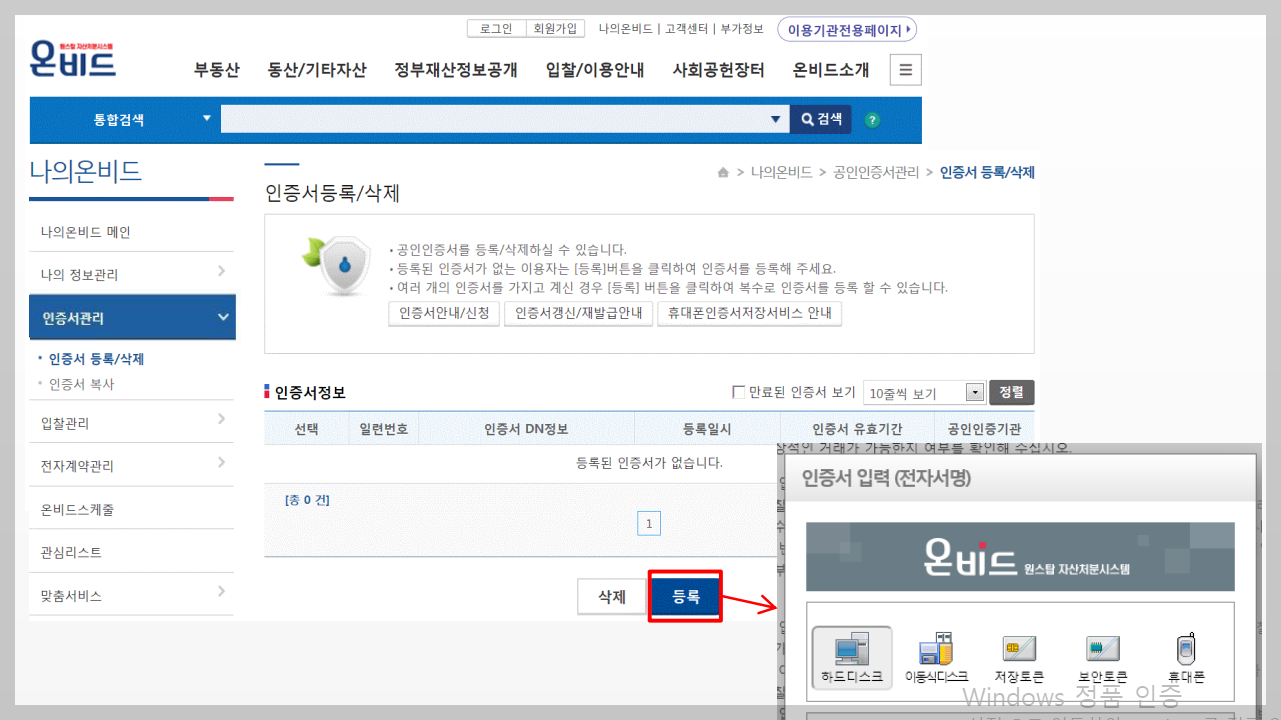Image resolution: width=1281 pixels, height=720 pixels.
Task: Go to page 1 in pagination
Action: click(649, 523)
